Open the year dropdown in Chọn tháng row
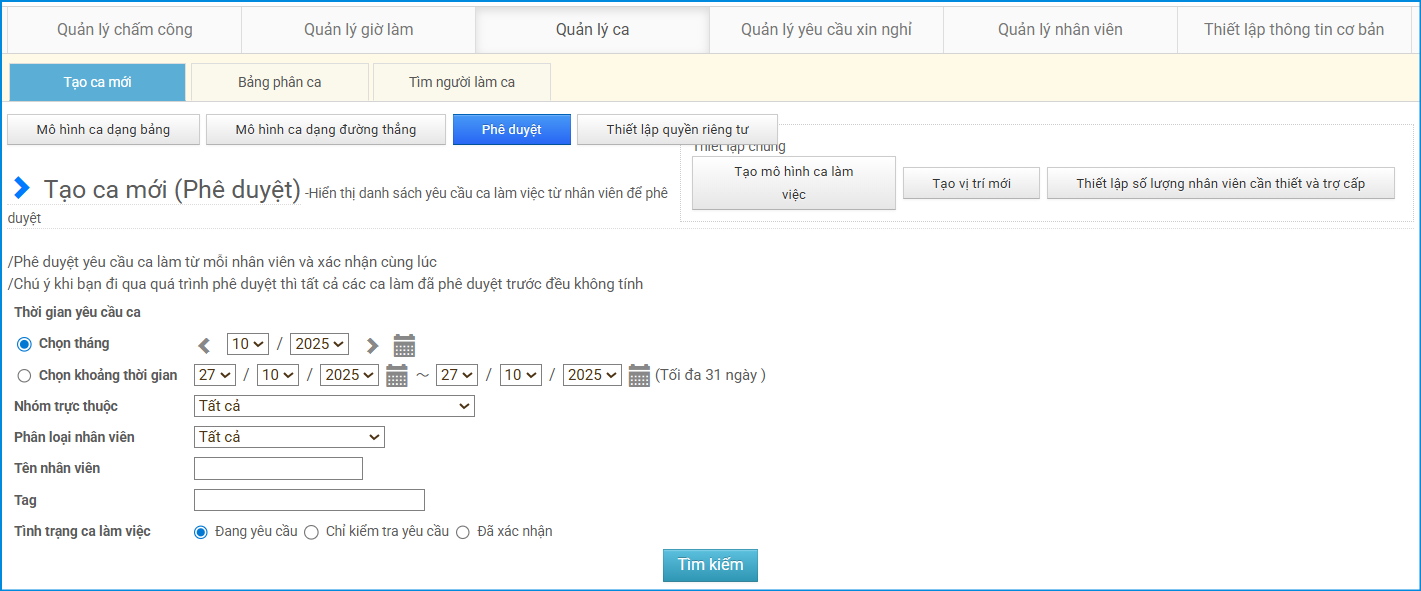 319,344
